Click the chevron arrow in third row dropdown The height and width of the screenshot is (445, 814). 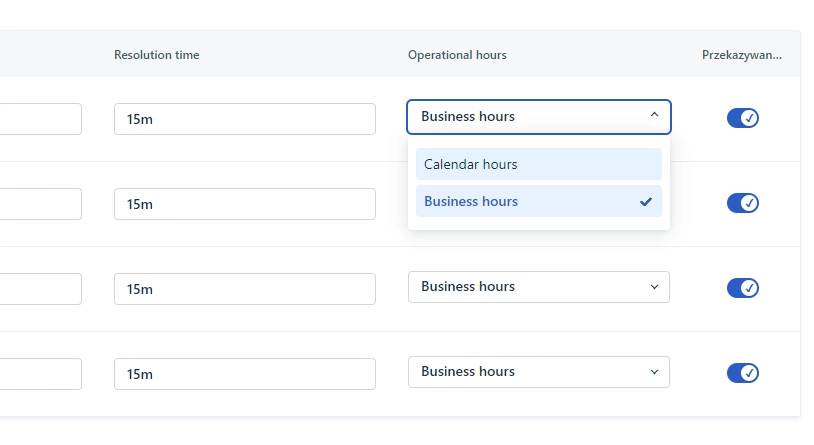point(655,287)
